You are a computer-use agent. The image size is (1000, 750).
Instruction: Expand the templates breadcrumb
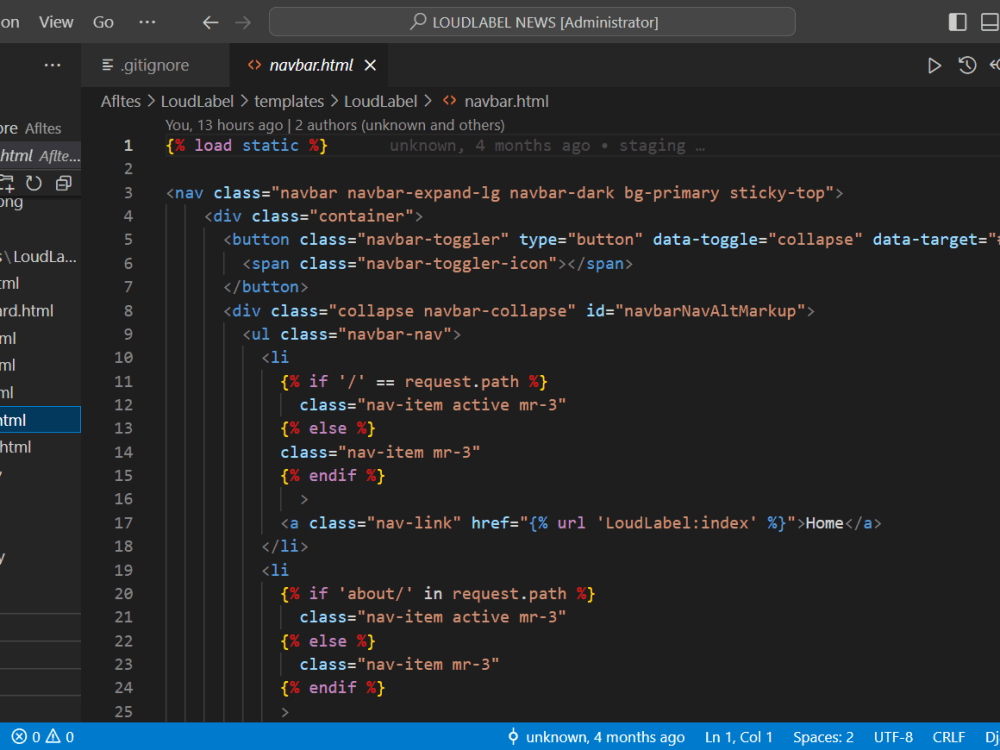(x=289, y=101)
